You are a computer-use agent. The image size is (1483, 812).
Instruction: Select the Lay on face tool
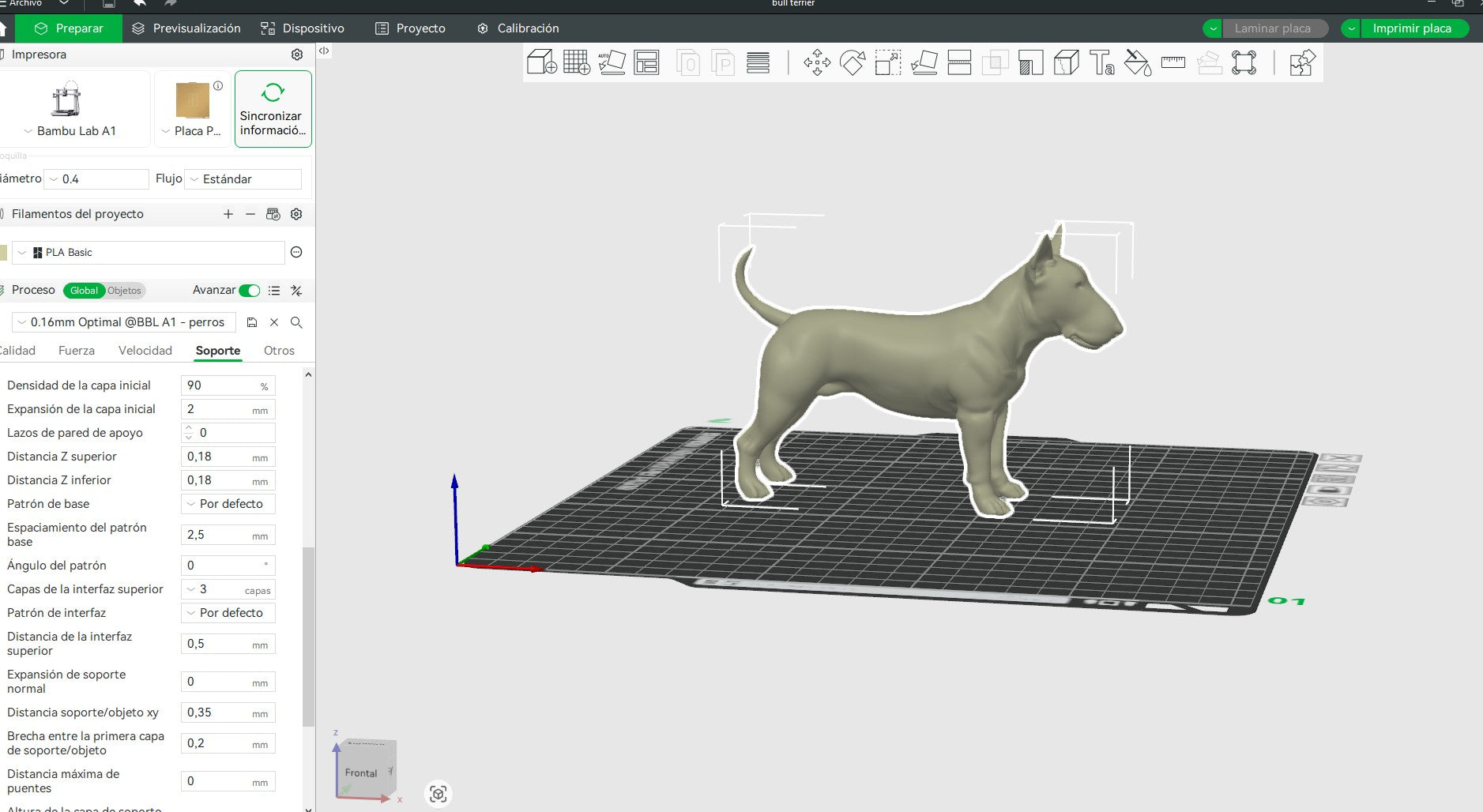pyautogui.click(x=924, y=62)
